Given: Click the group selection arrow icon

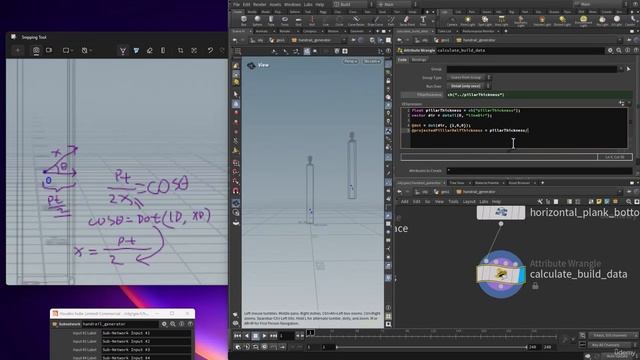Looking at the screenshot, I should pos(628,69).
